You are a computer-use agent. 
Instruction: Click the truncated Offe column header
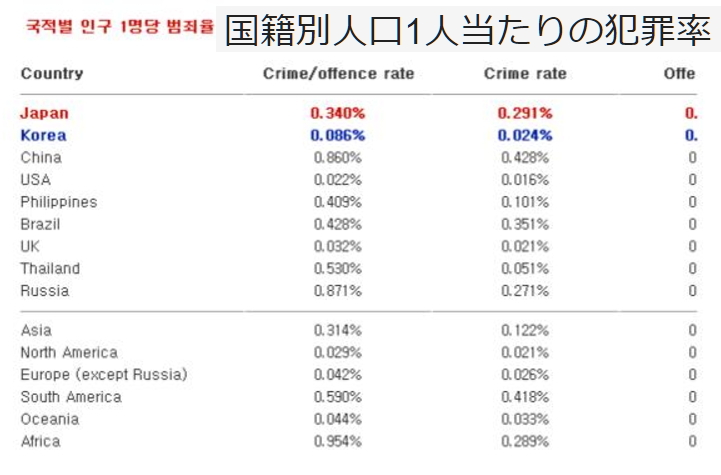point(679,74)
